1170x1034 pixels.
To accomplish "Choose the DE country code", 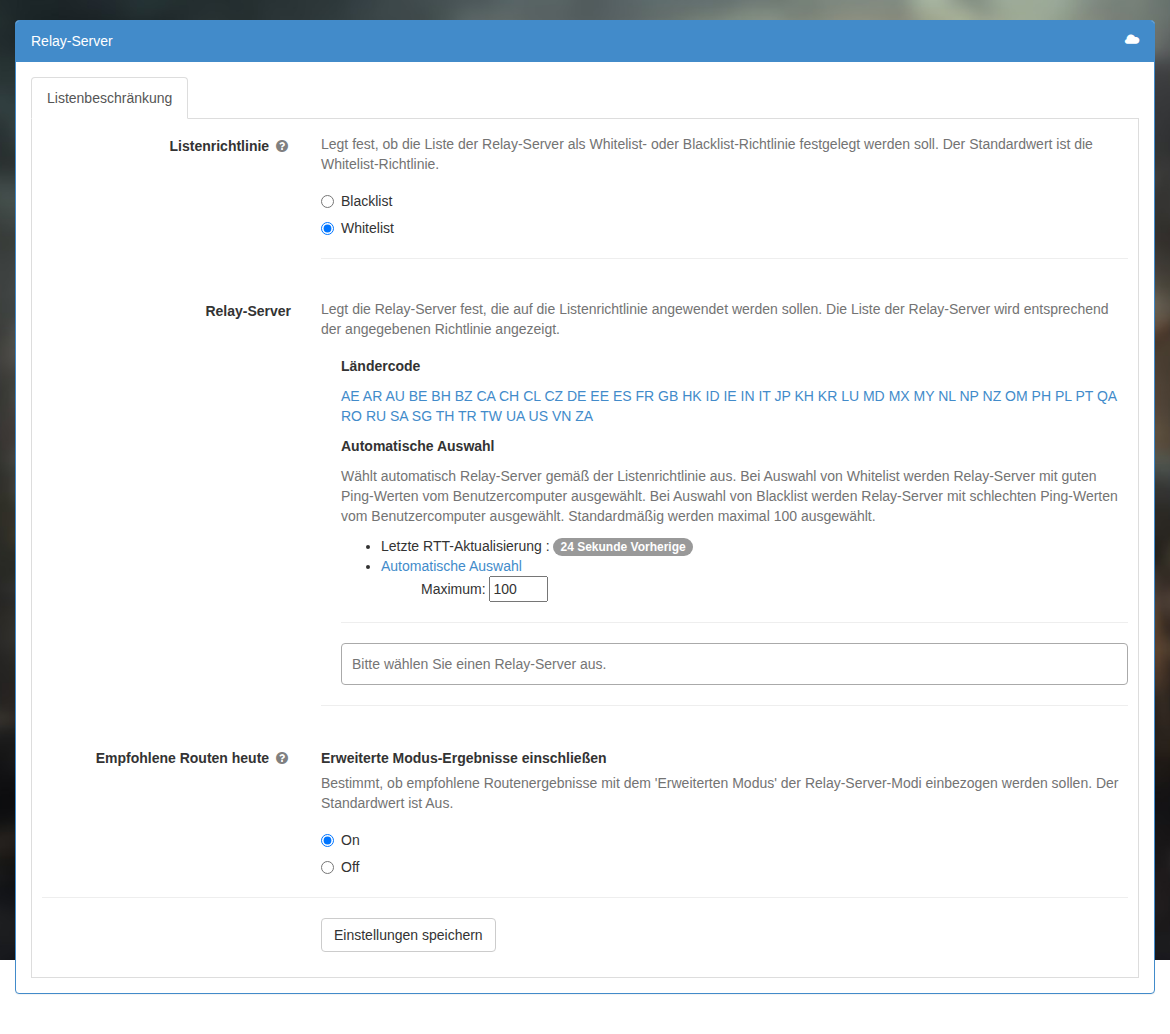I will (x=576, y=396).
